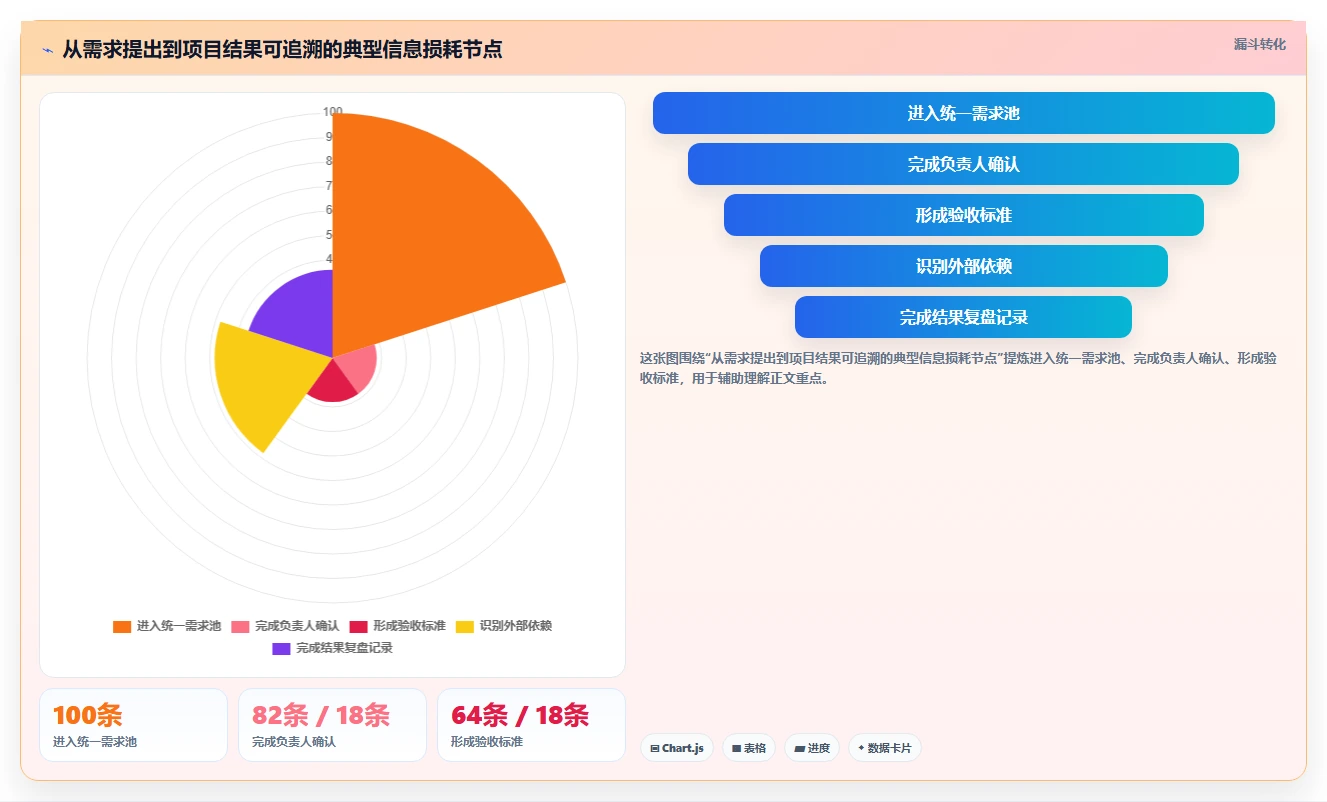Click the 进度 tag chip

[x=812, y=748]
